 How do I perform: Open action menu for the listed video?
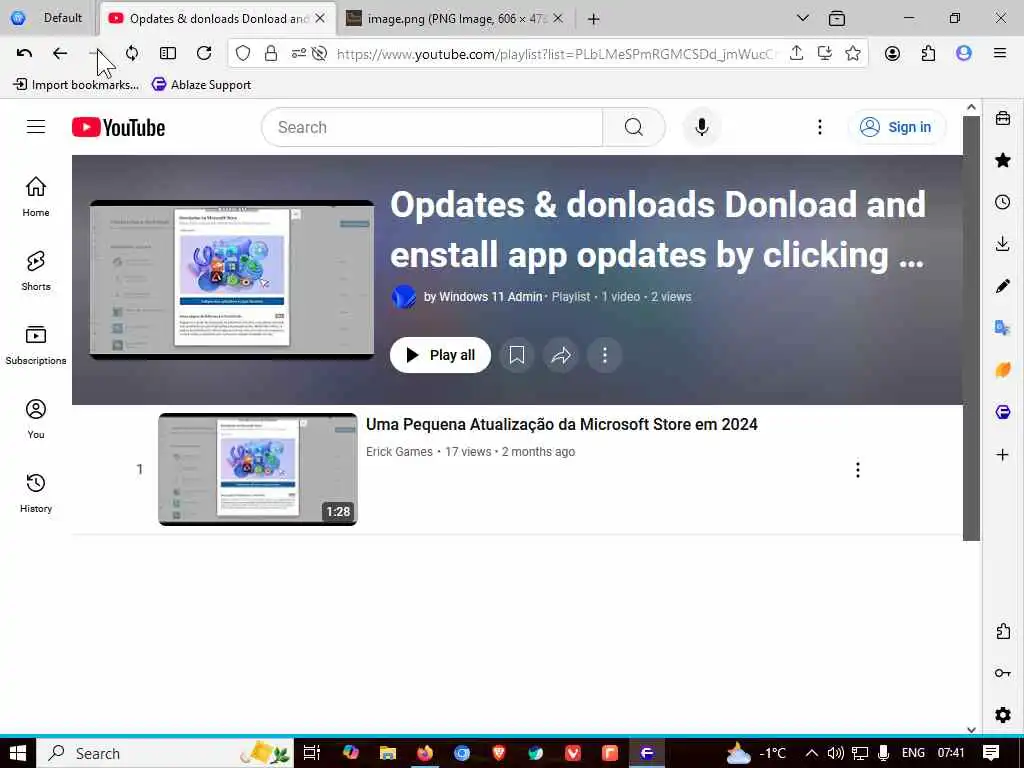[857, 470]
